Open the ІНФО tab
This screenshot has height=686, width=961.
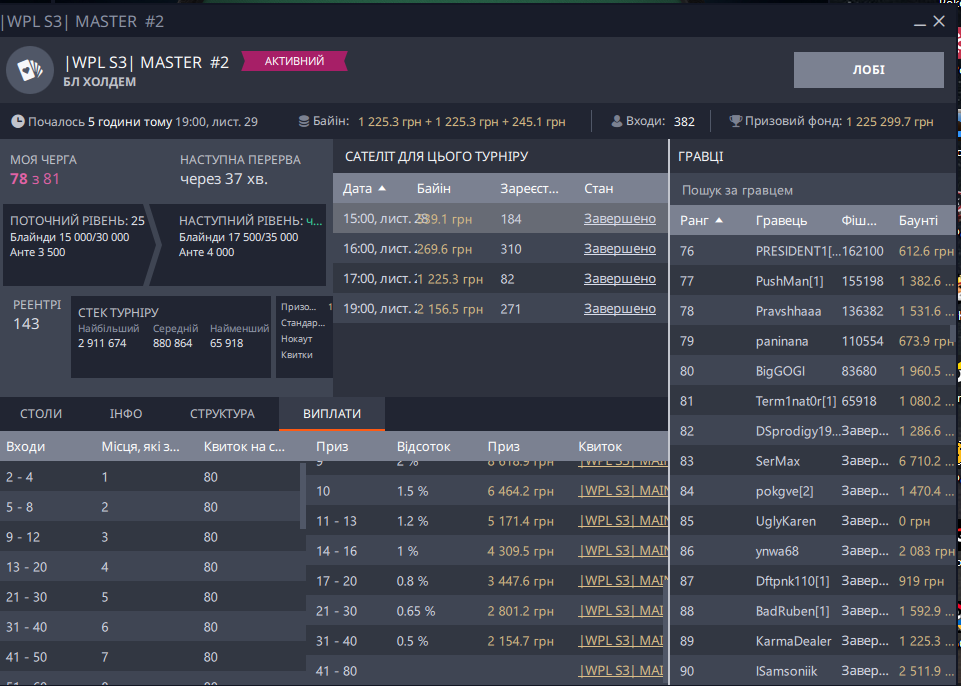tap(125, 413)
